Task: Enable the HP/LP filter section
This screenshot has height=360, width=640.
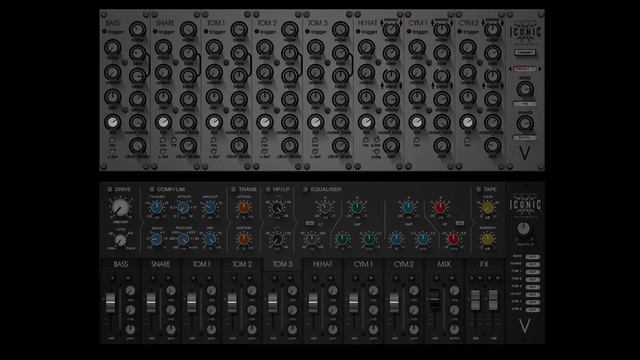Action: (x=268, y=189)
